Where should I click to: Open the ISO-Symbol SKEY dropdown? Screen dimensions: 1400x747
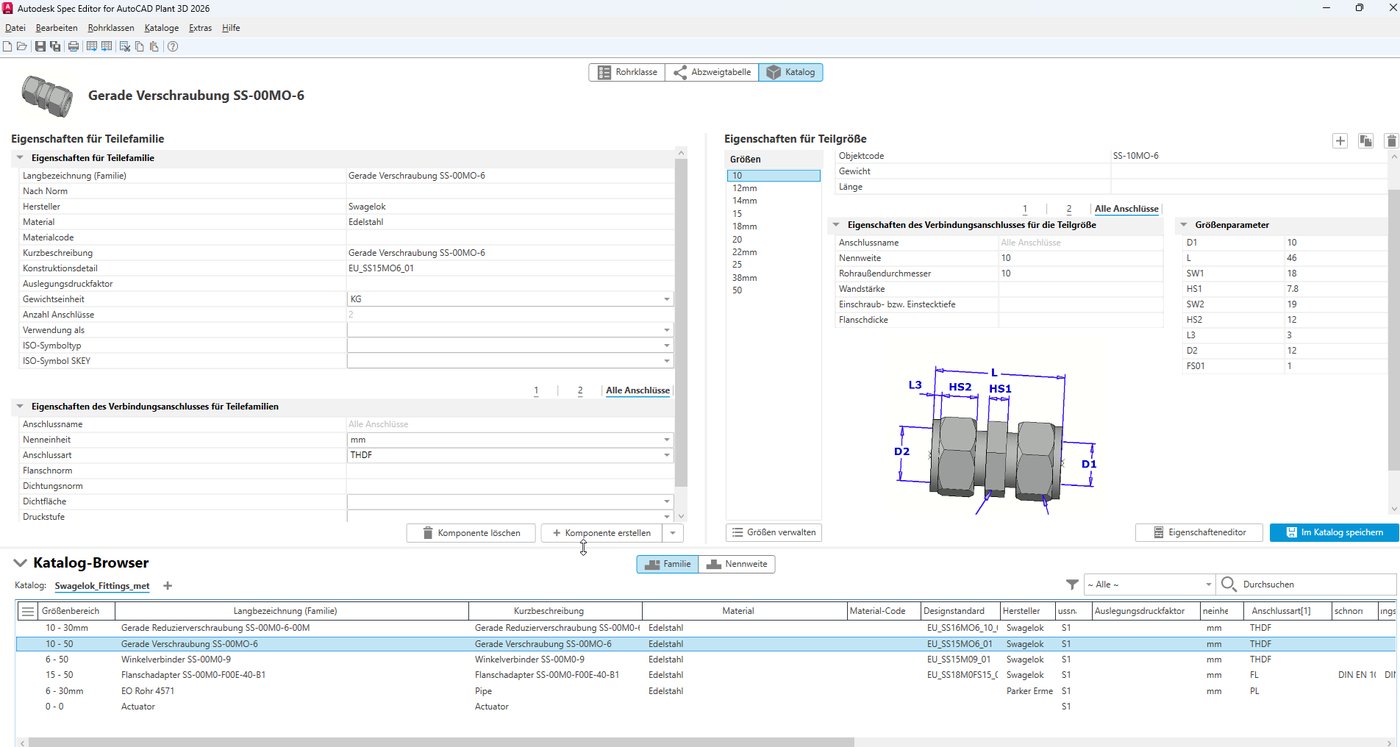pos(667,361)
